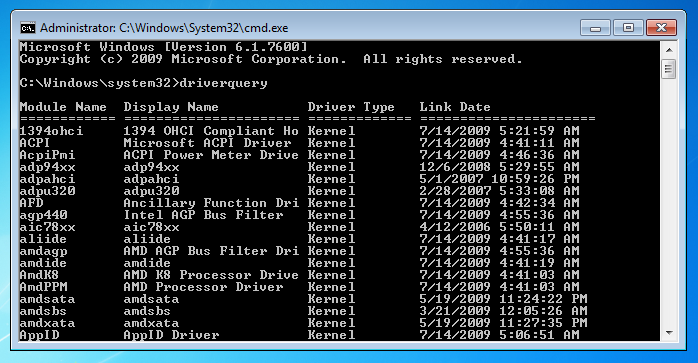The width and height of the screenshot is (698, 363).
Task: Click 'Microsoft ACPI Driver' display name
Action: 207,143
